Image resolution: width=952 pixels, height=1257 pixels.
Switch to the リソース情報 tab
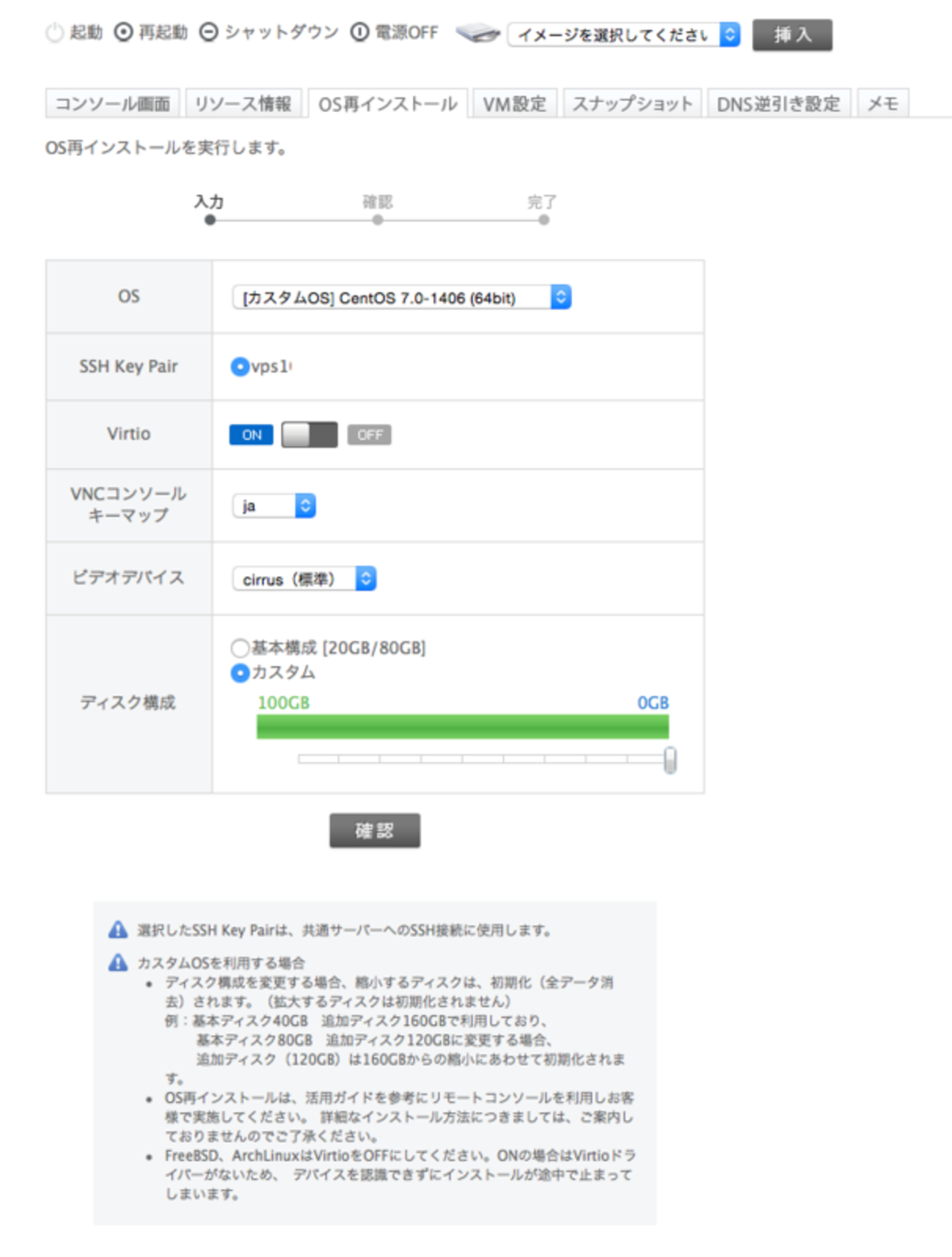(243, 103)
